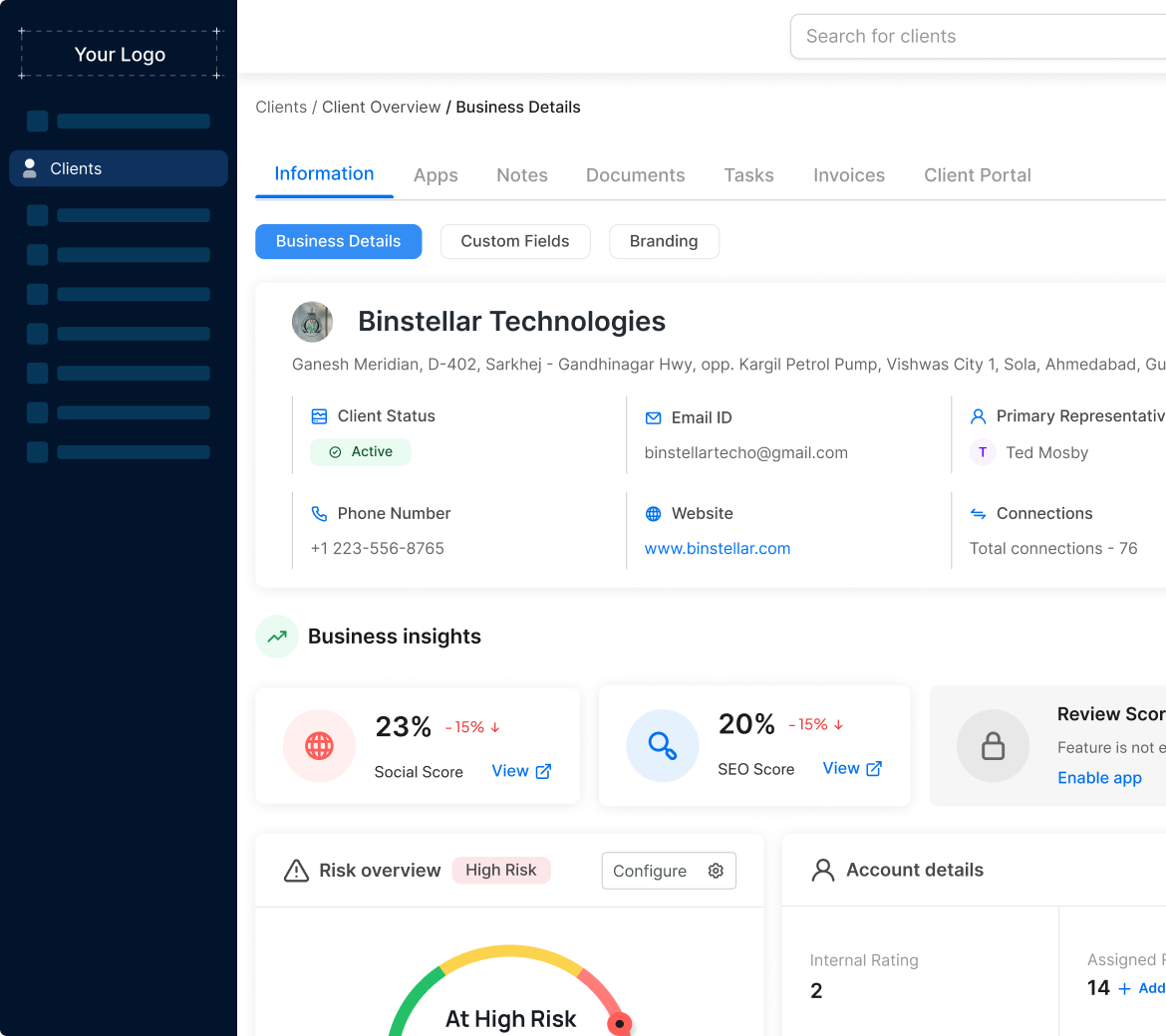1166x1036 pixels.
Task: Open the Client Portal tab
Action: [977, 175]
